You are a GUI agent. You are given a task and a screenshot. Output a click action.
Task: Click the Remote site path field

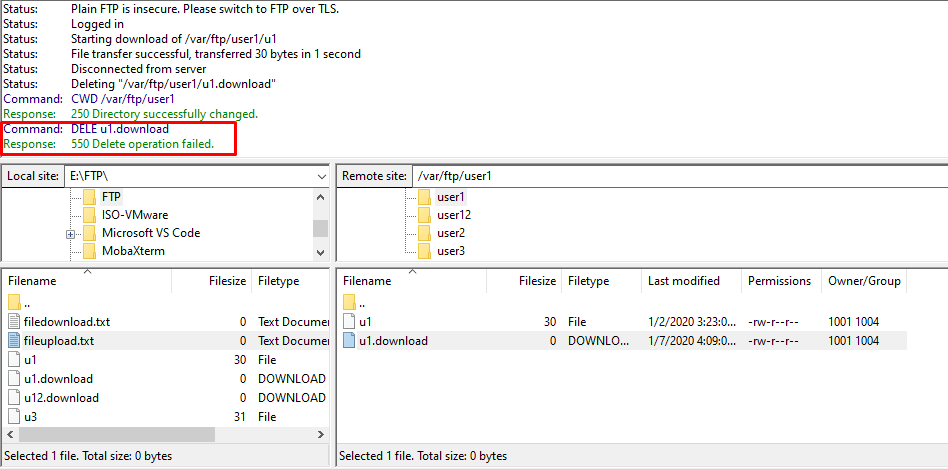[680, 176]
